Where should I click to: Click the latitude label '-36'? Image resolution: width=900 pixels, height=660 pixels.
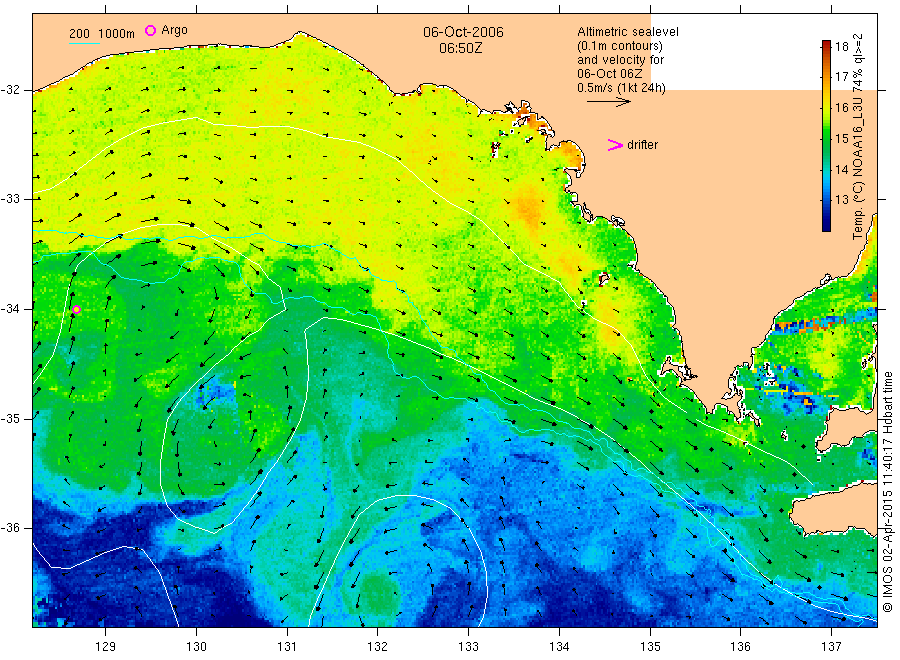tap(10, 528)
